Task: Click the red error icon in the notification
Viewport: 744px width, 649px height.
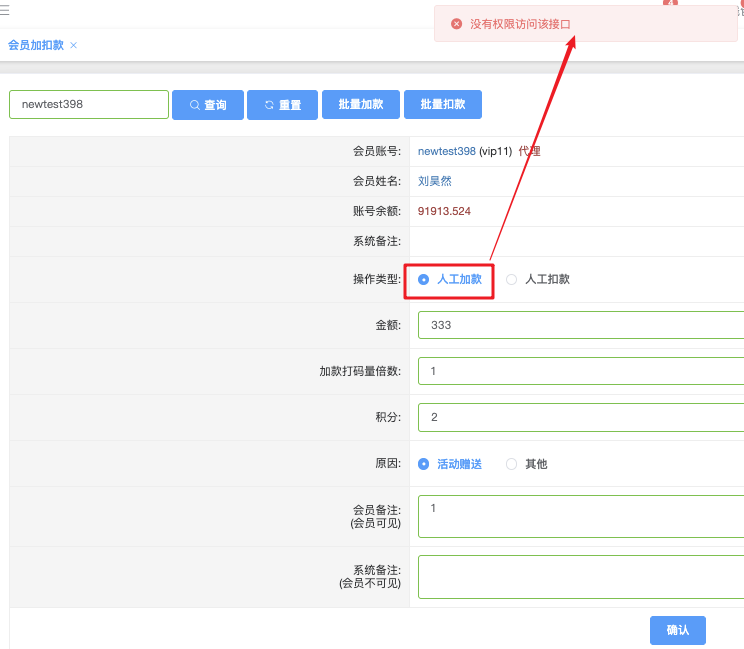Action: 456,23
